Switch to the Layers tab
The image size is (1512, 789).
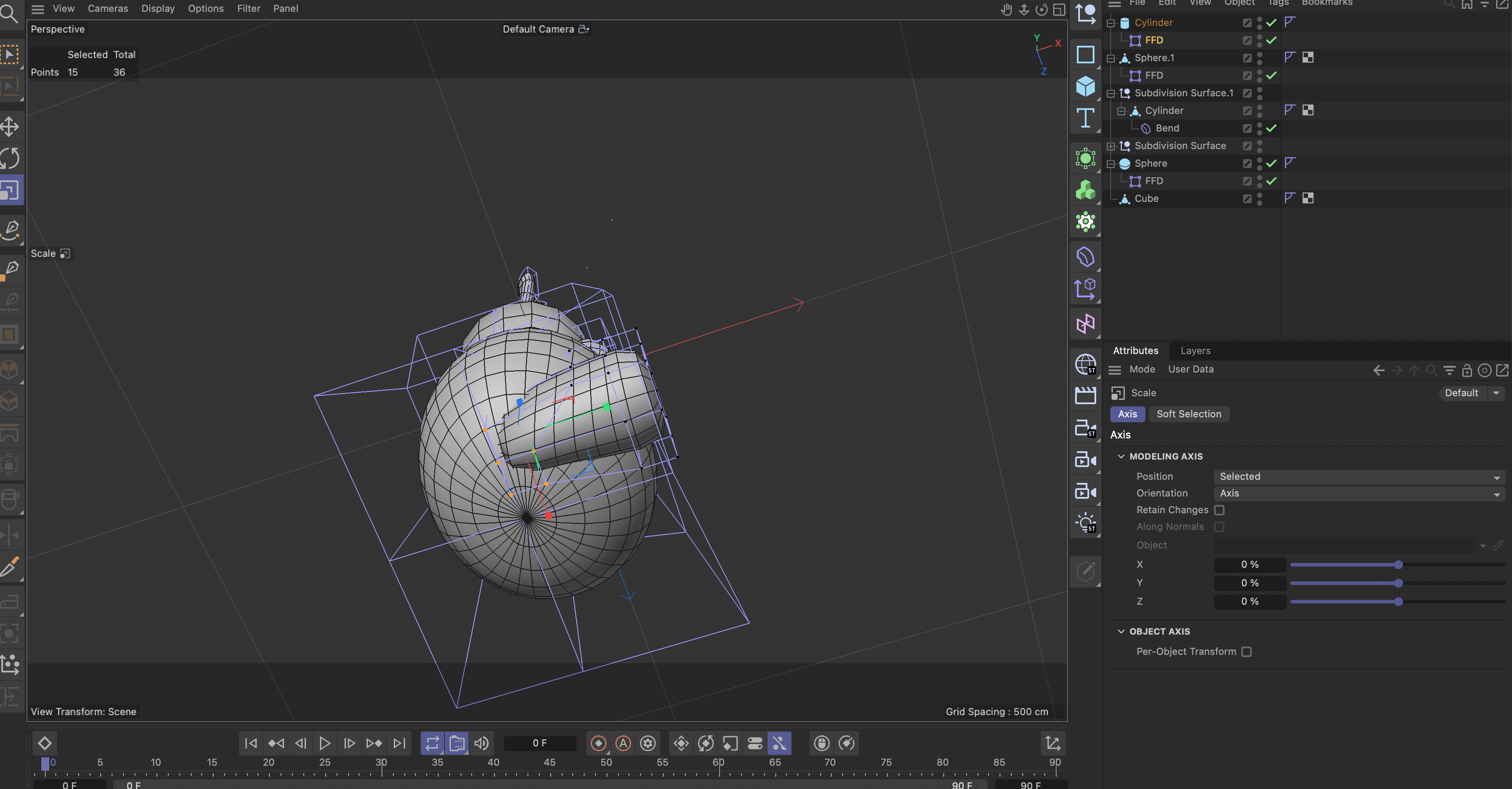(x=1195, y=351)
